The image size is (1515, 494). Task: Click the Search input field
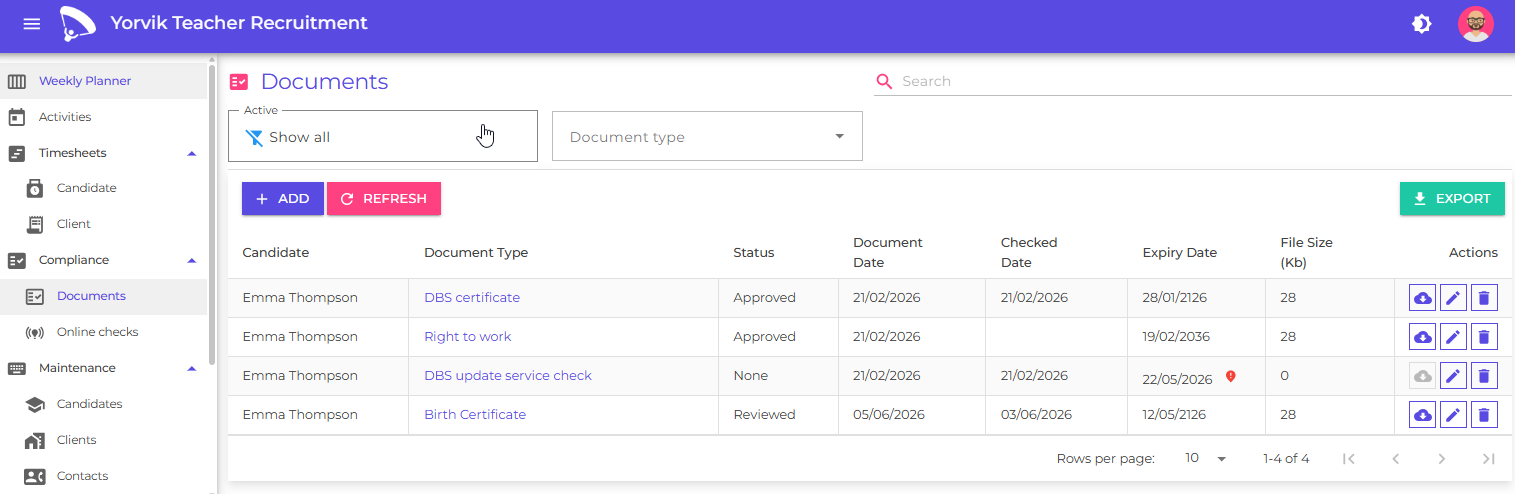1205,81
